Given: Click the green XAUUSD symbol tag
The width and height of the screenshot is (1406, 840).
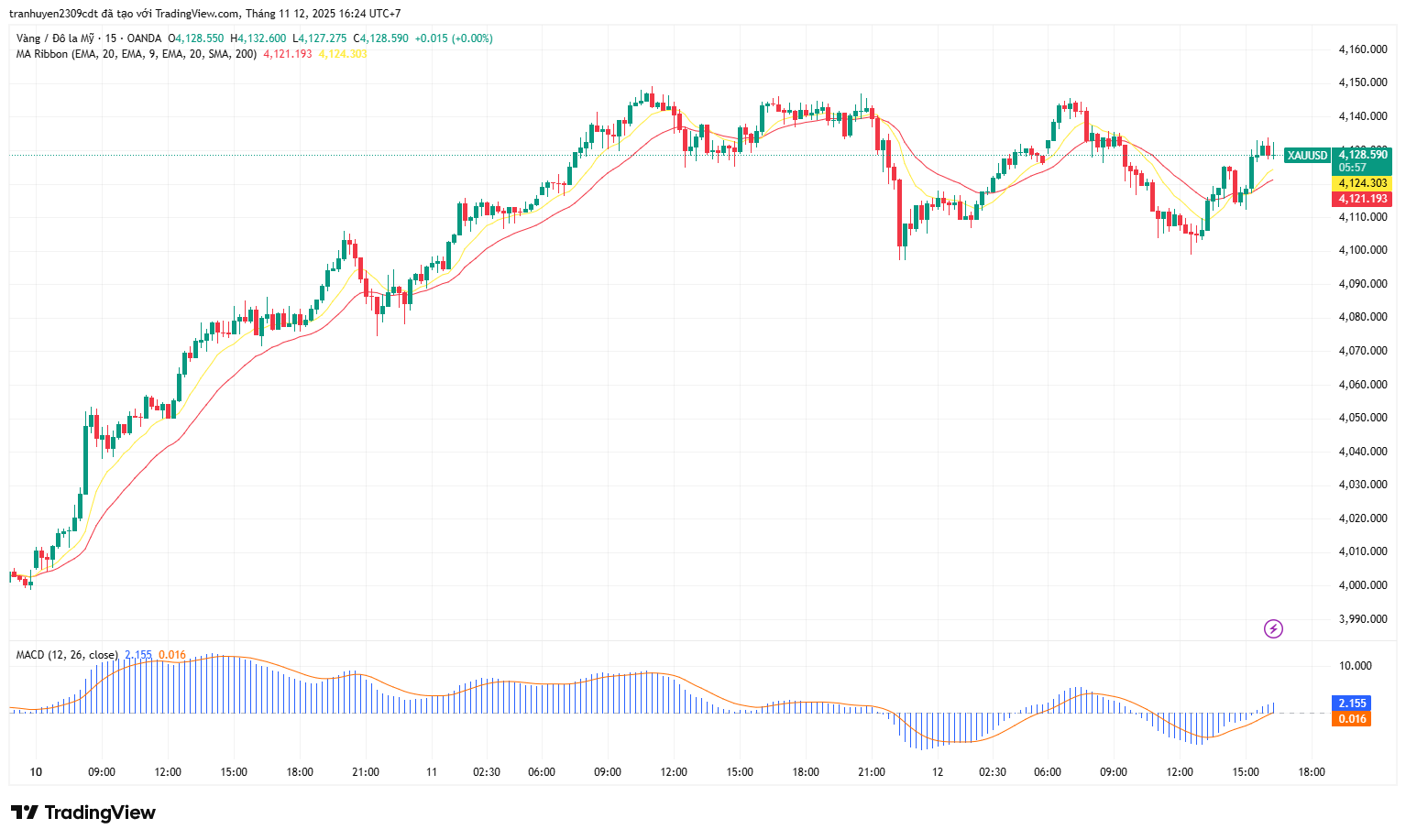Looking at the screenshot, I should [x=1306, y=156].
